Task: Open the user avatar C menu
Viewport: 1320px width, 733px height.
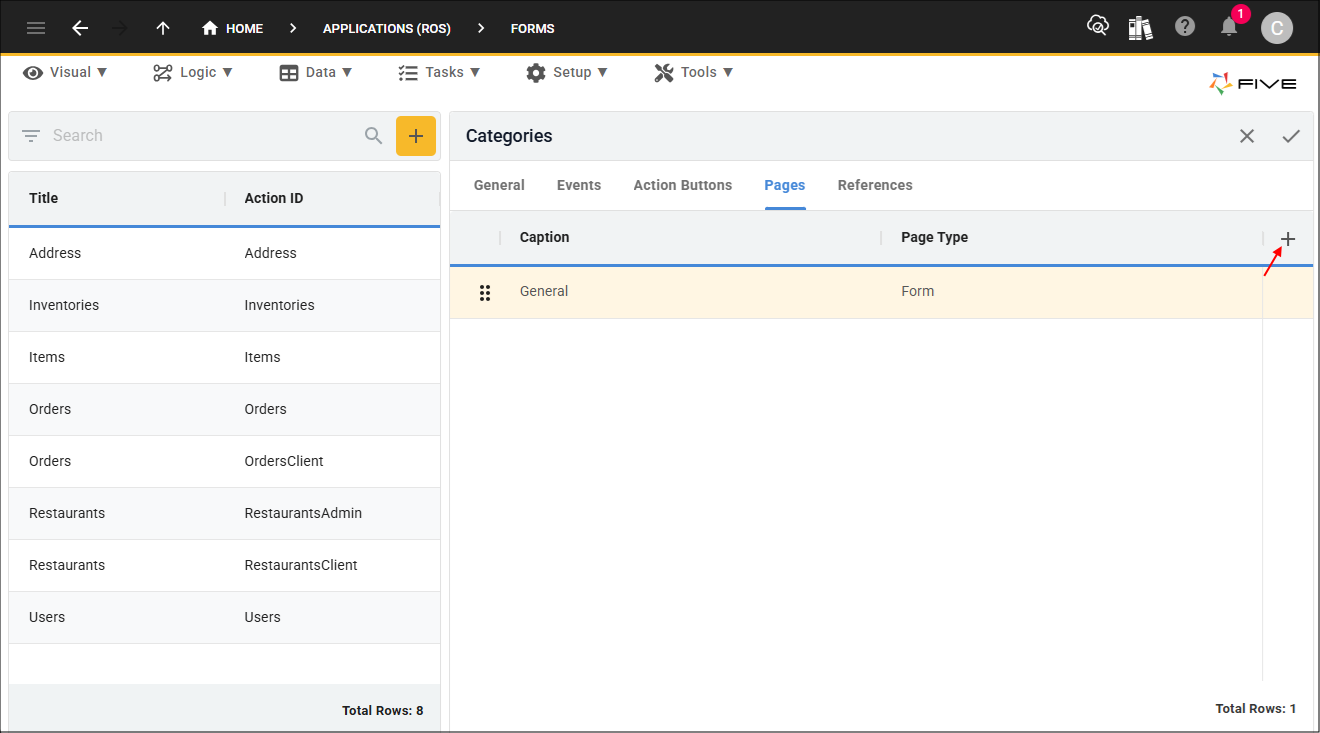Action: coord(1277,28)
